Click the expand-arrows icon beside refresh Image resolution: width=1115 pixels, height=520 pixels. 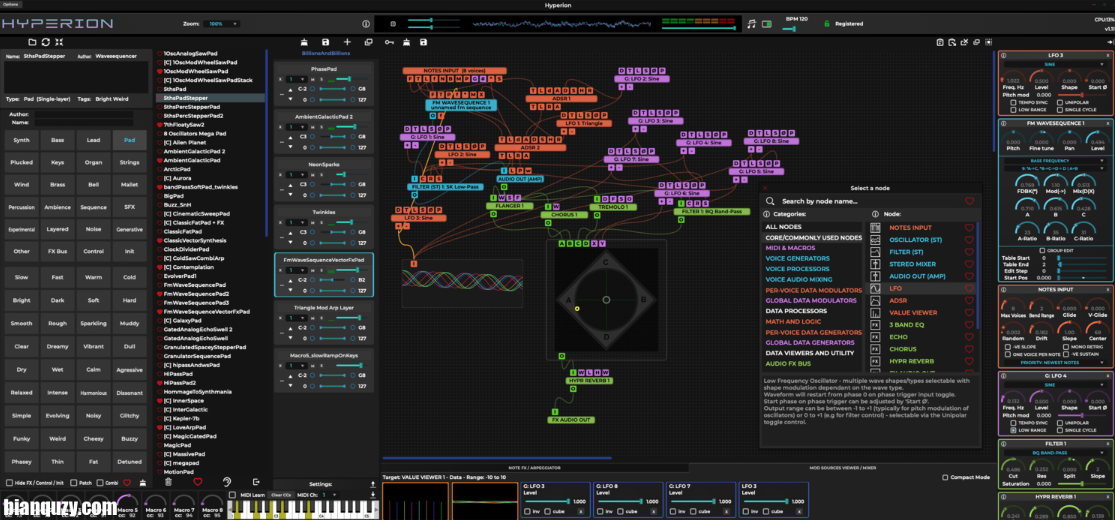tap(59, 42)
